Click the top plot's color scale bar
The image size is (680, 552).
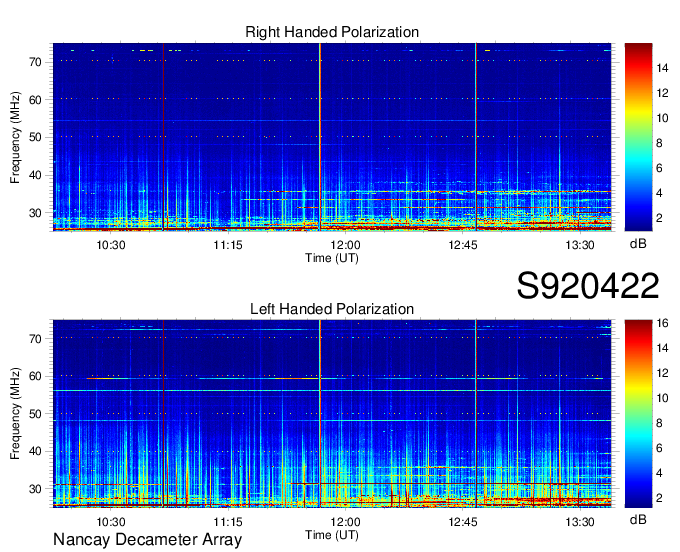(x=638, y=137)
